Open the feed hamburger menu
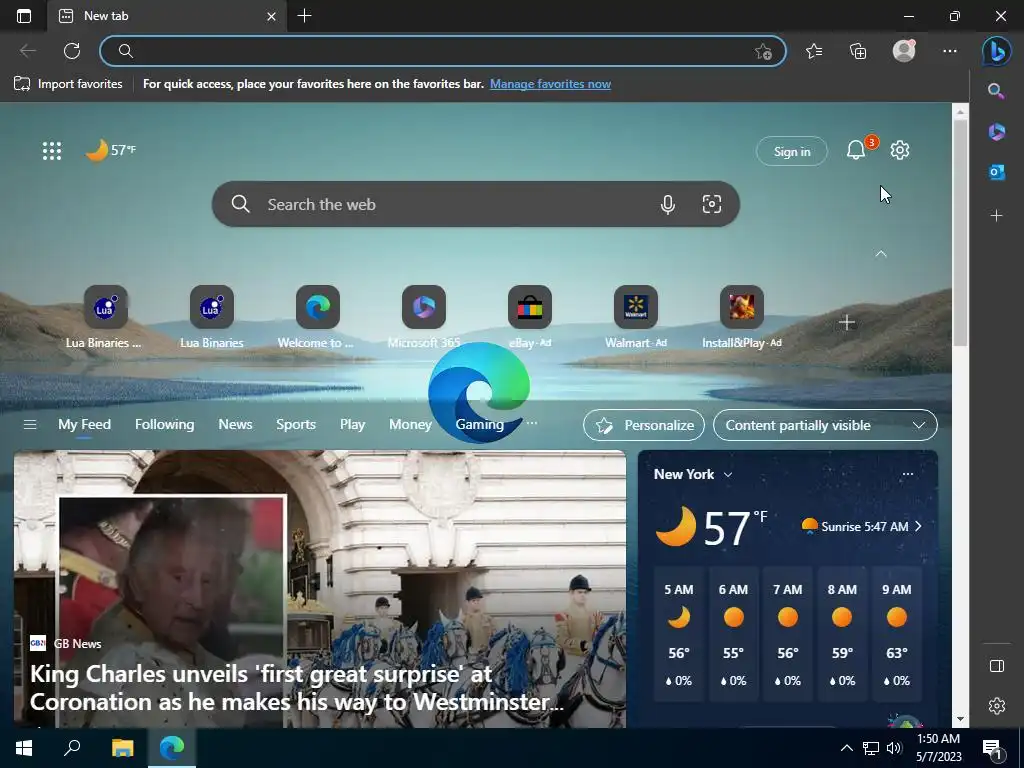 [x=29, y=424]
